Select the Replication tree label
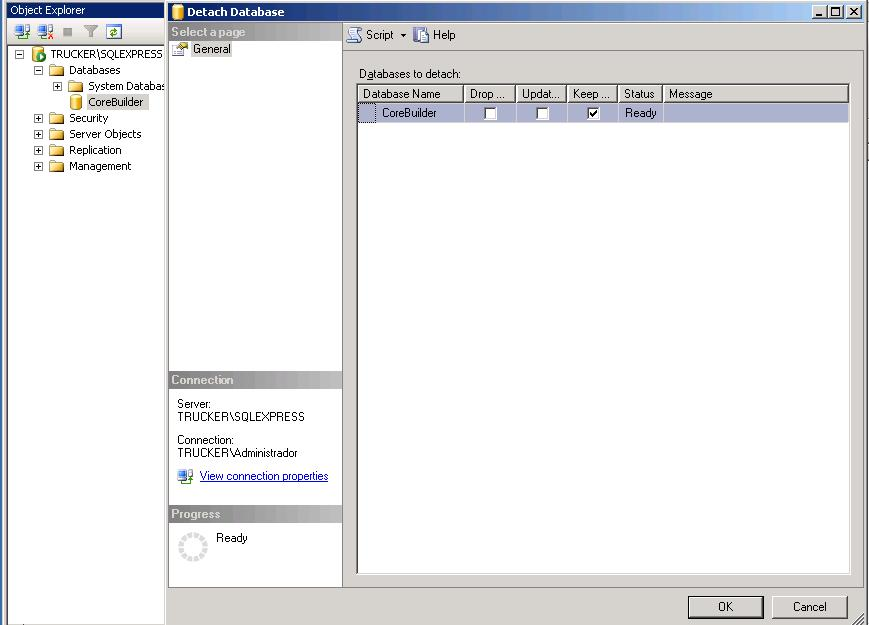 [95, 151]
